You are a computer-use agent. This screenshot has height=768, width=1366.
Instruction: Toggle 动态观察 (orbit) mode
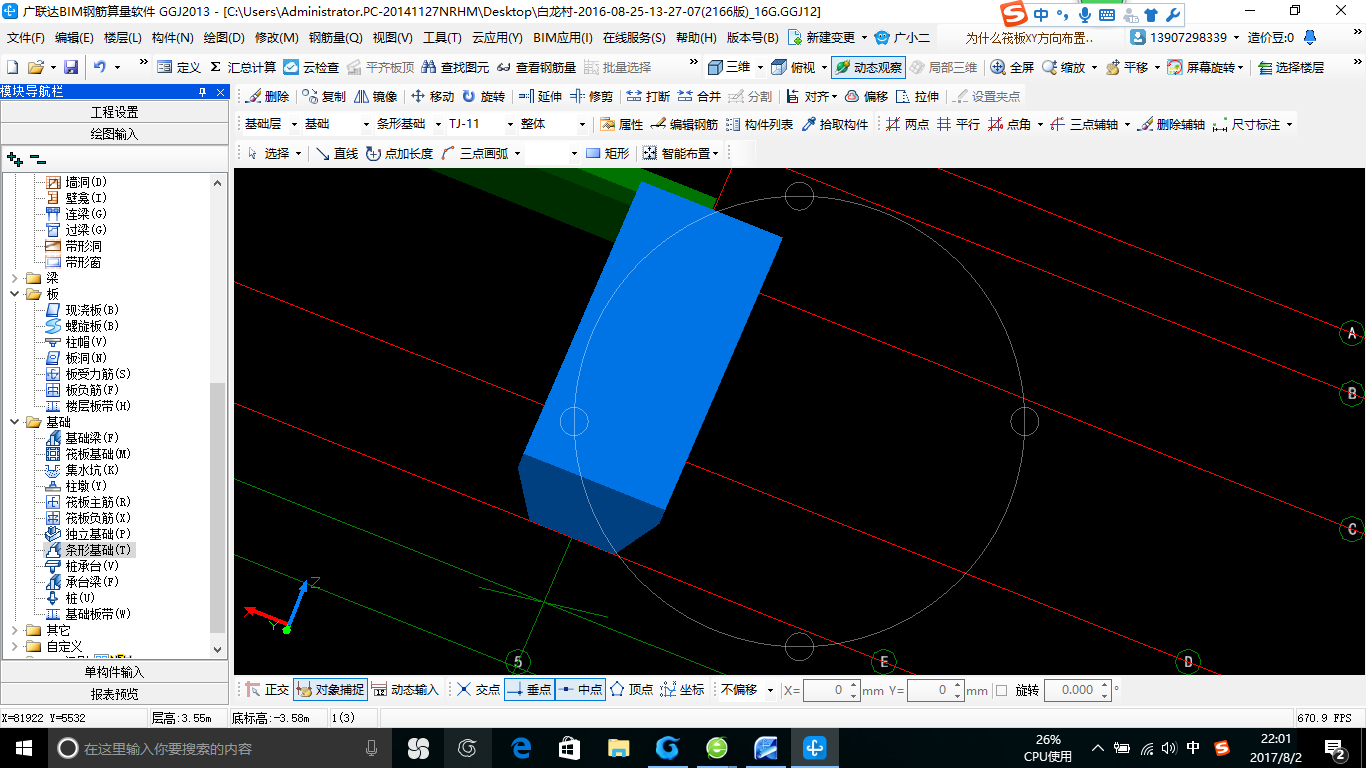[x=868, y=67]
